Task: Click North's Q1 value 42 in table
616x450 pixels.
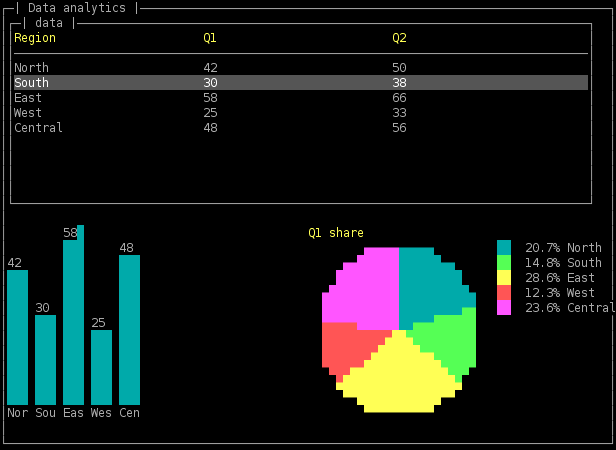Action: pos(210,68)
